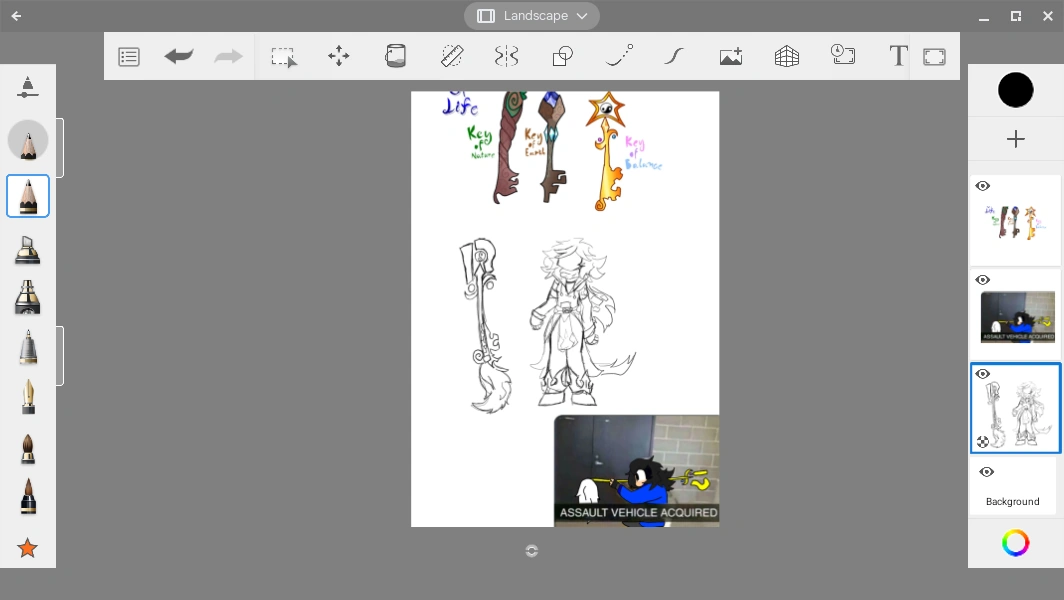Screen dimensions: 1064x600
Task: Undo the last stroke
Action: click(178, 56)
